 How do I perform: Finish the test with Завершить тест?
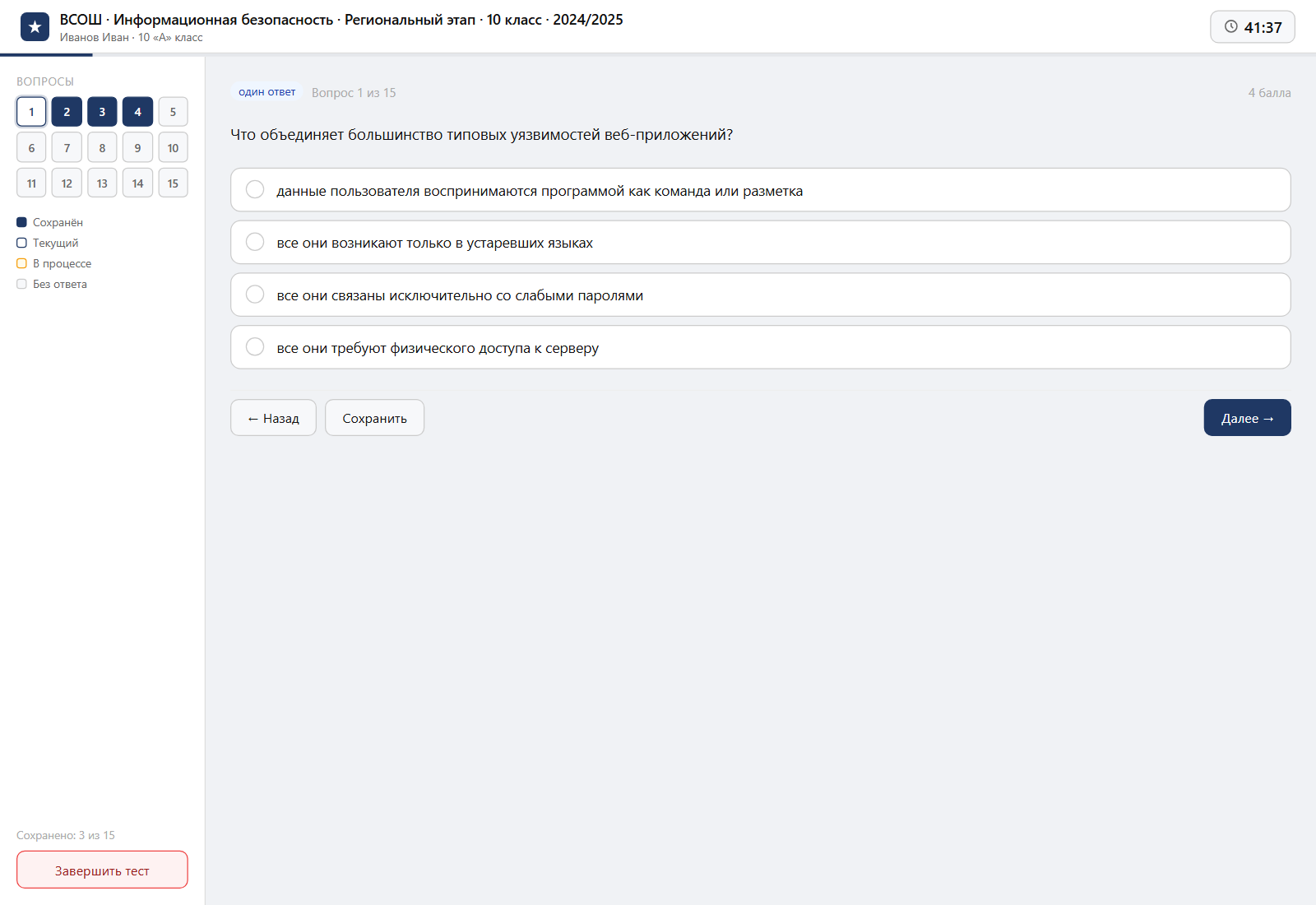pyautogui.click(x=102, y=870)
